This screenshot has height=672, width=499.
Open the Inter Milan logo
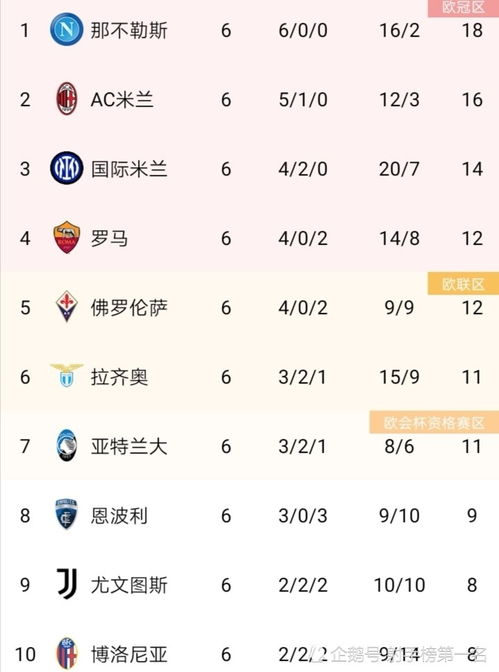tap(66, 168)
